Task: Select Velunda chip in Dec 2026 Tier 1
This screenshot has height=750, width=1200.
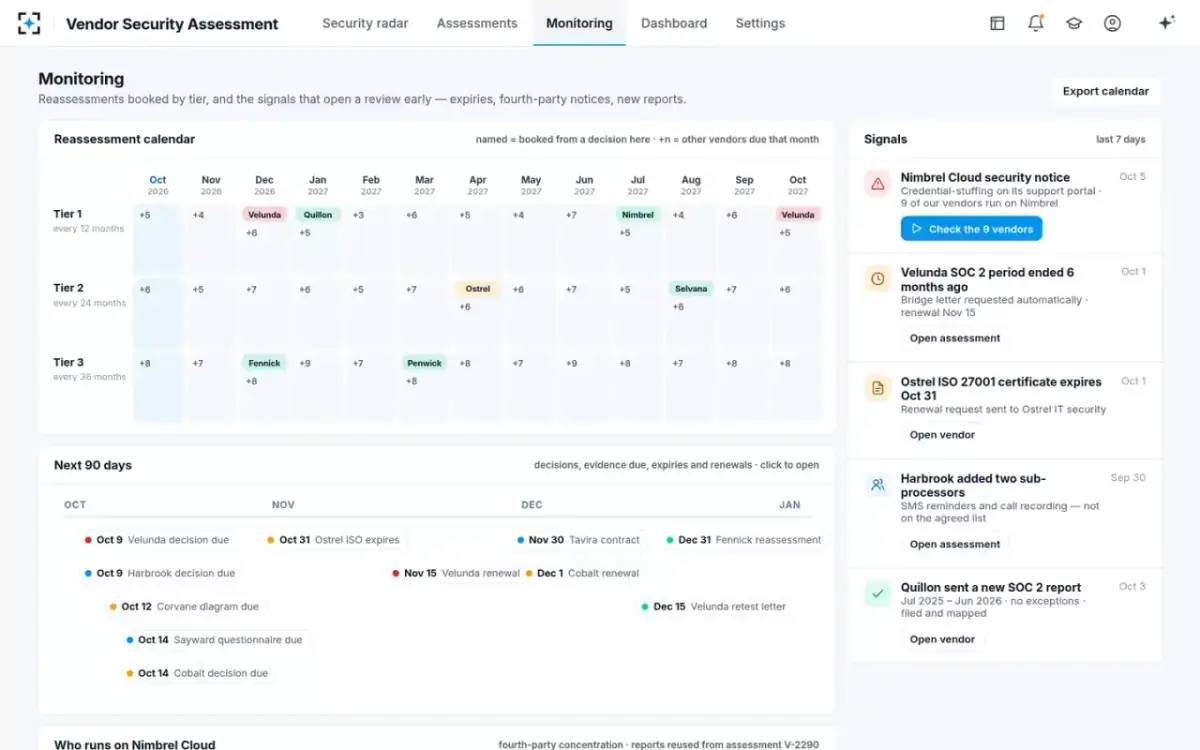Action: click(264, 214)
